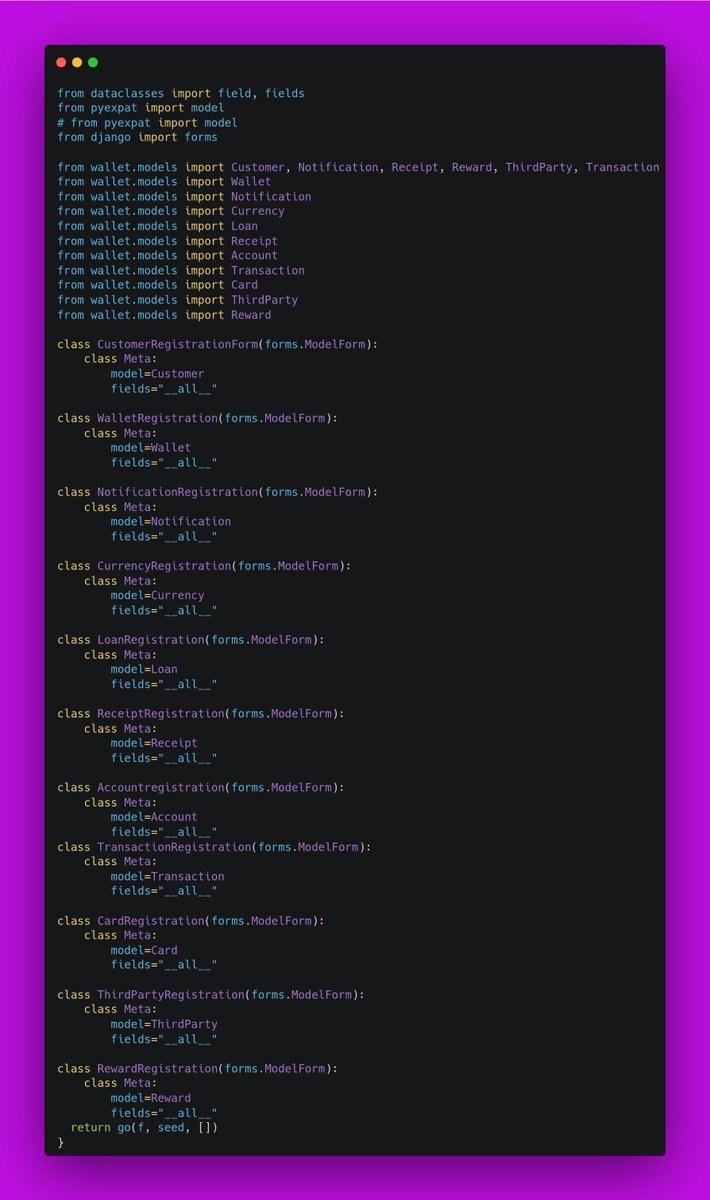Click the red close dot
The image size is (710, 1200).
click(61, 62)
